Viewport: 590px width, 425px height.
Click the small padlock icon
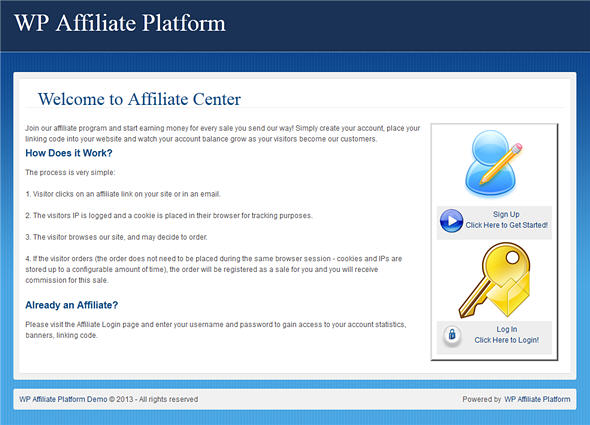pyautogui.click(x=452, y=334)
